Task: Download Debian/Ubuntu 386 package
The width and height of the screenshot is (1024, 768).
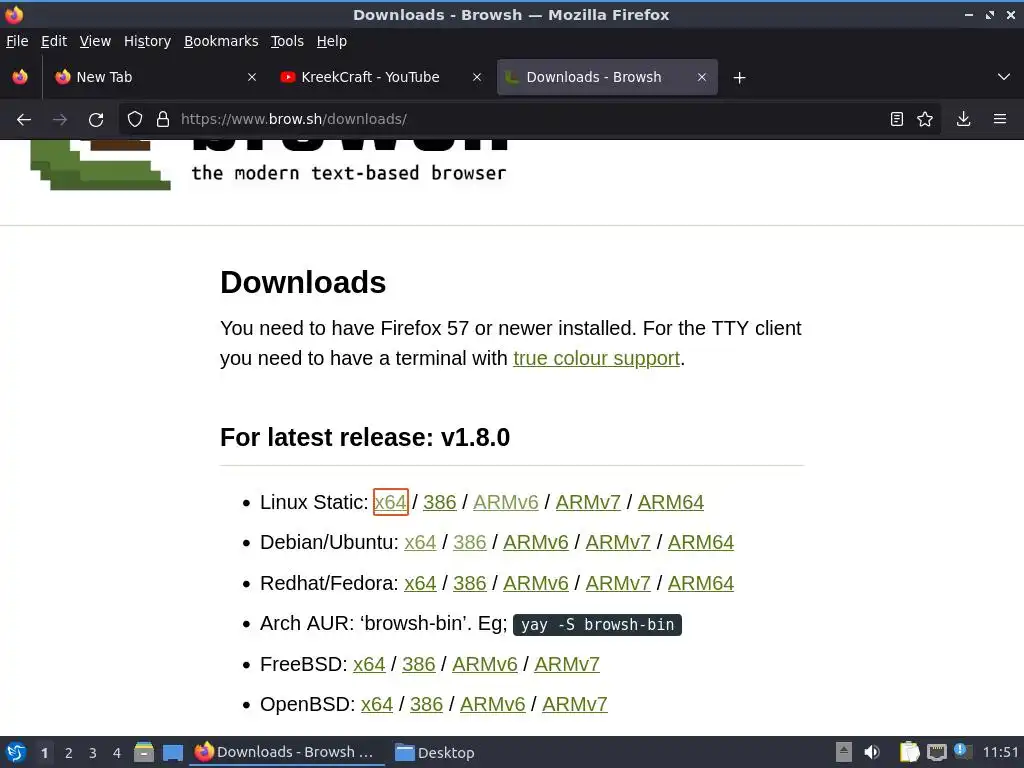Action: click(x=470, y=543)
